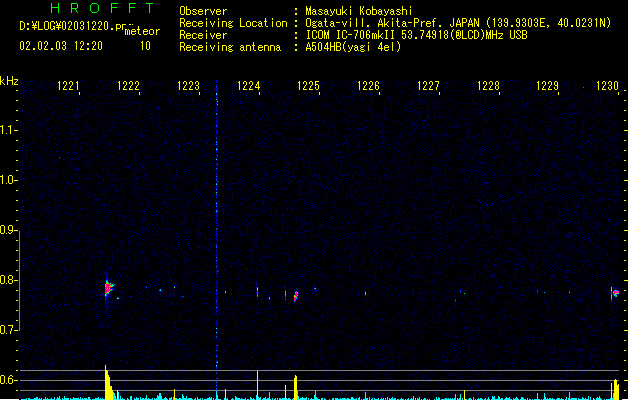
Task: Click the yellow intensity peak at 1230
Action: pos(616,389)
